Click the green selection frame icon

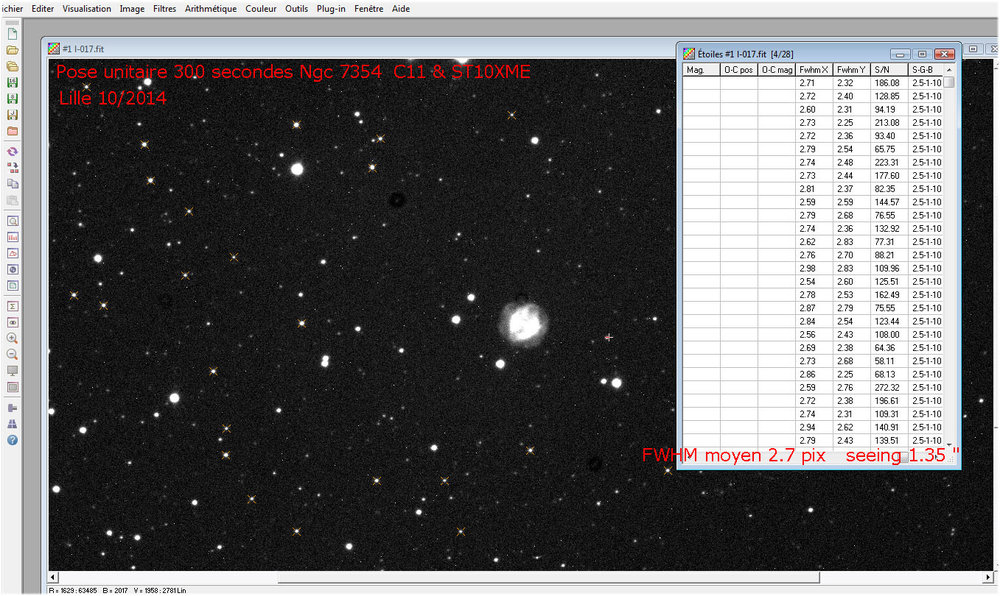click(12, 286)
